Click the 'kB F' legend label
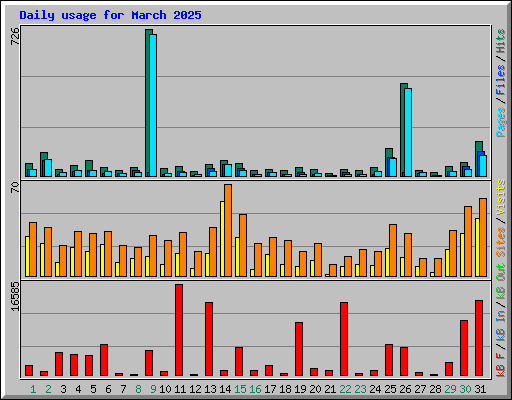The image size is (512, 400). point(501,365)
